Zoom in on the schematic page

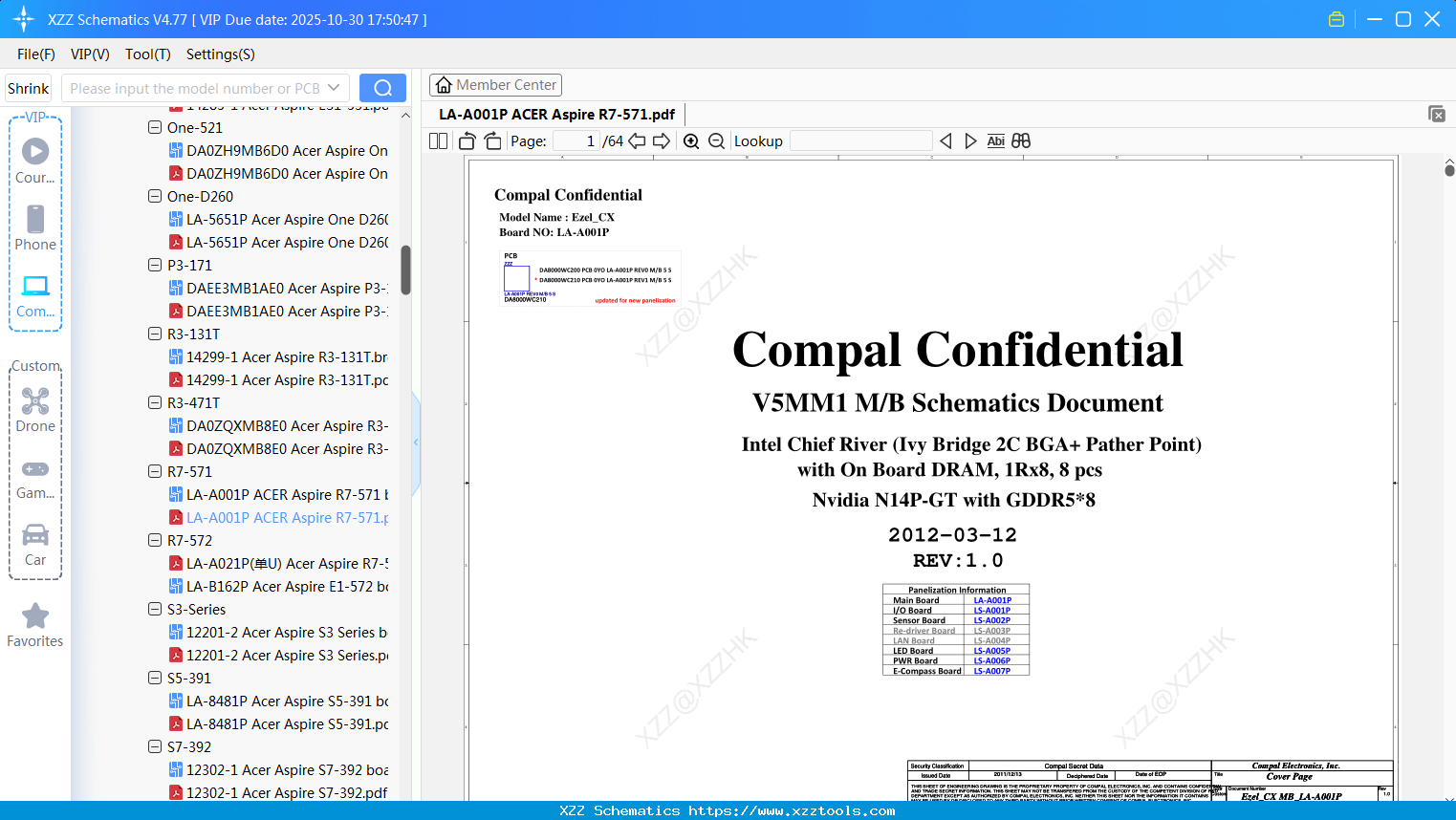point(691,141)
